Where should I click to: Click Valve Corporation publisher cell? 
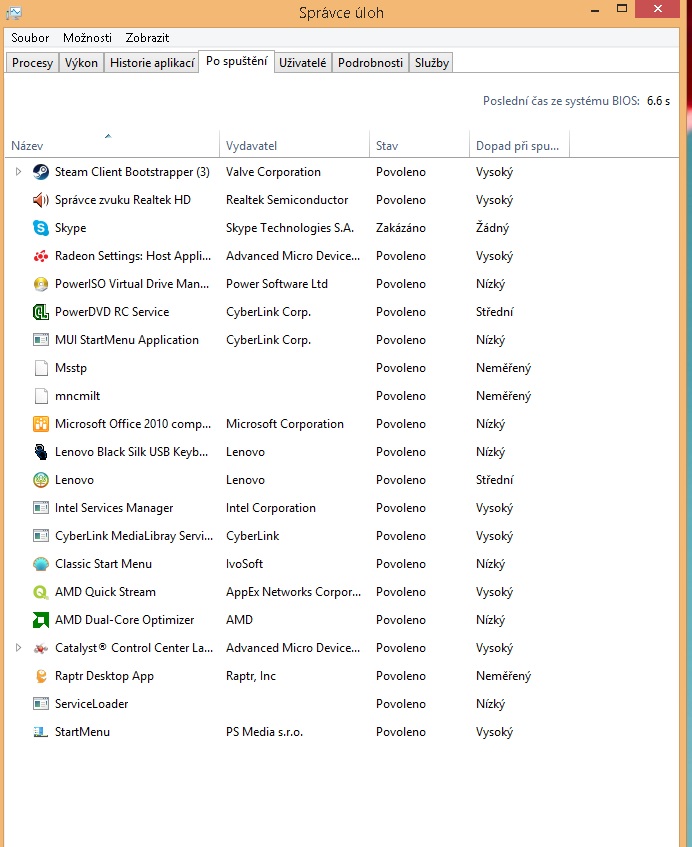point(273,172)
